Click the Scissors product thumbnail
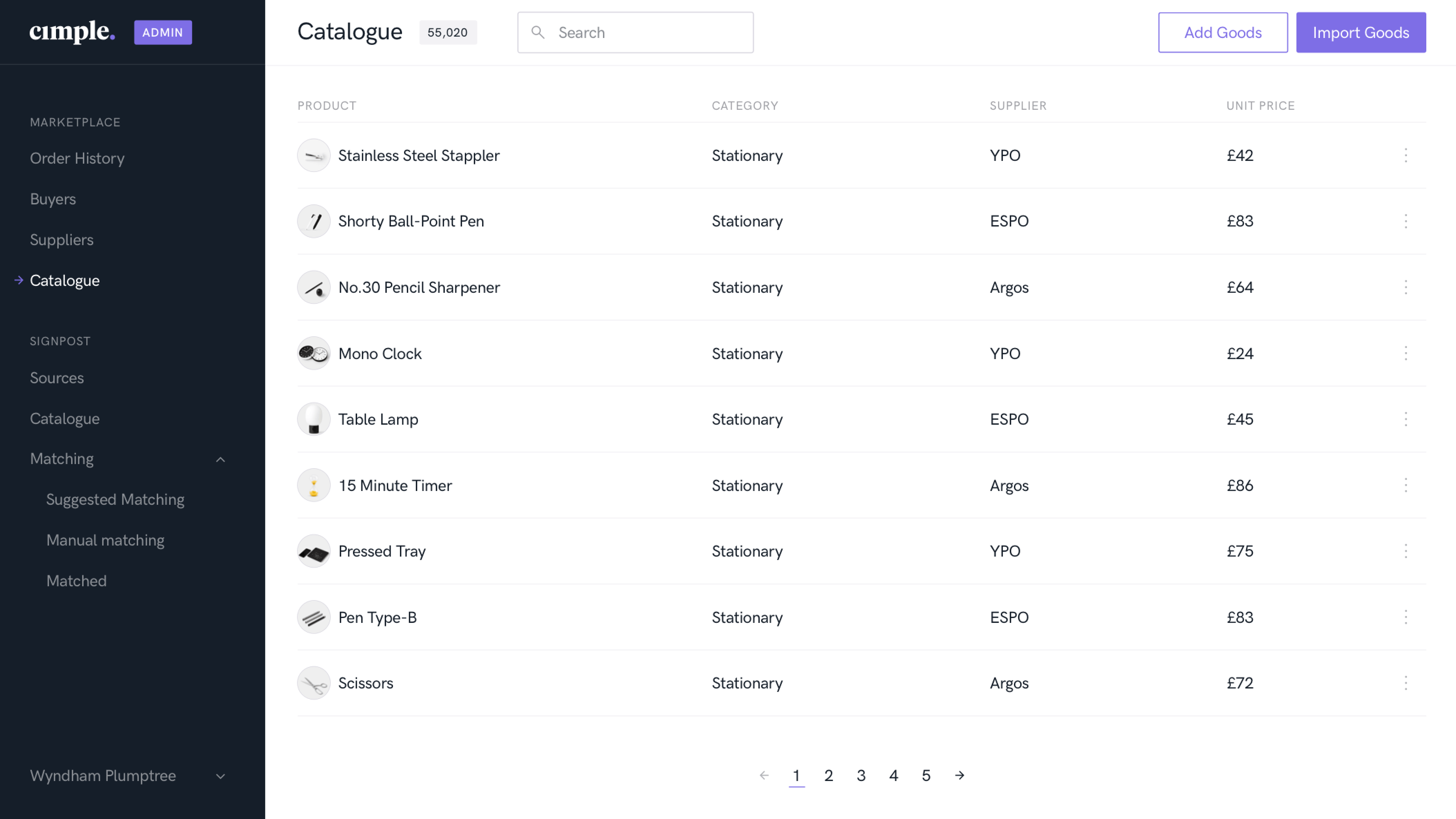 [x=314, y=683]
